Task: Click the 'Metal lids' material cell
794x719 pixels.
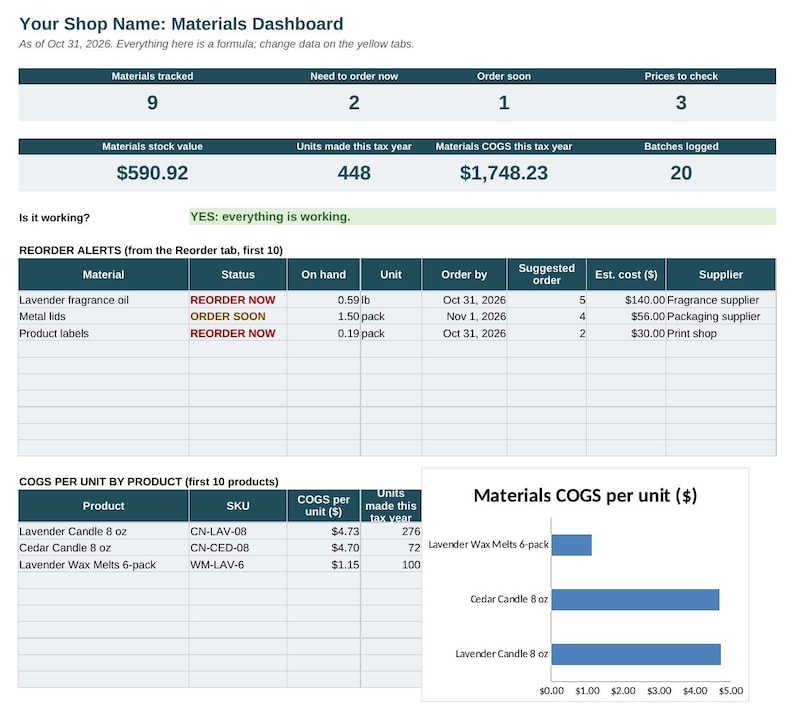Action: coord(103,316)
